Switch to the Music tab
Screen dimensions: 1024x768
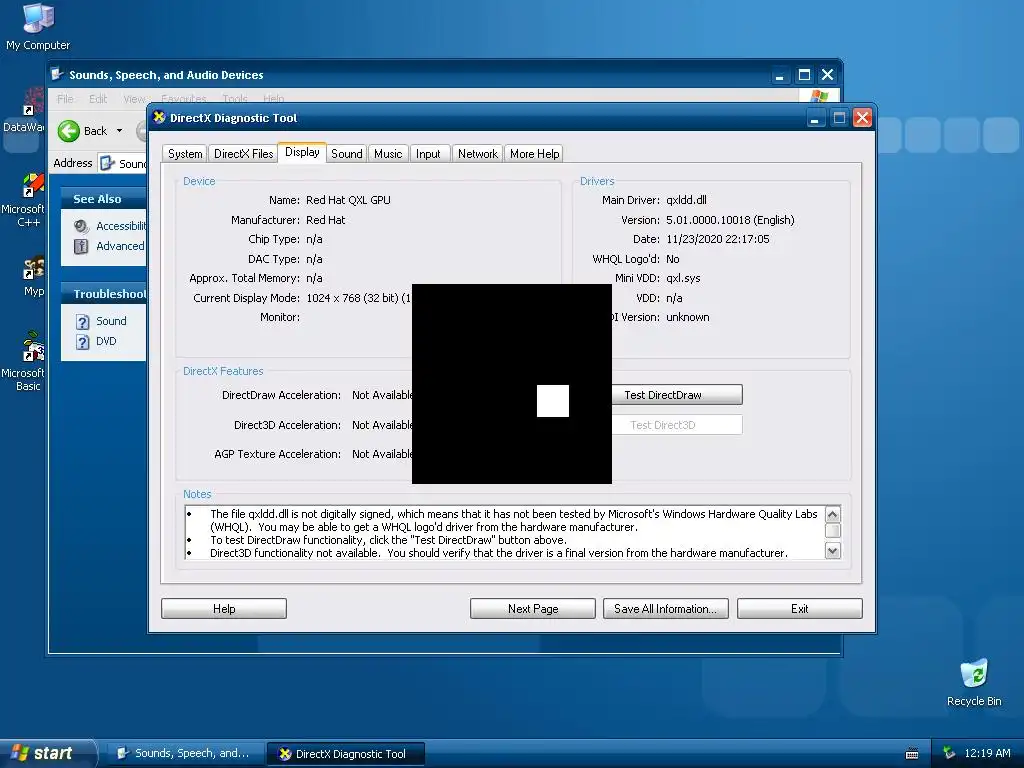pyautogui.click(x=388, y=153)
